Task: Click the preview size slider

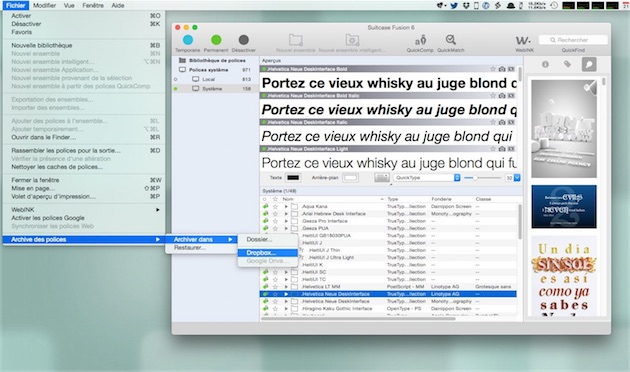Action: (482, 178)
